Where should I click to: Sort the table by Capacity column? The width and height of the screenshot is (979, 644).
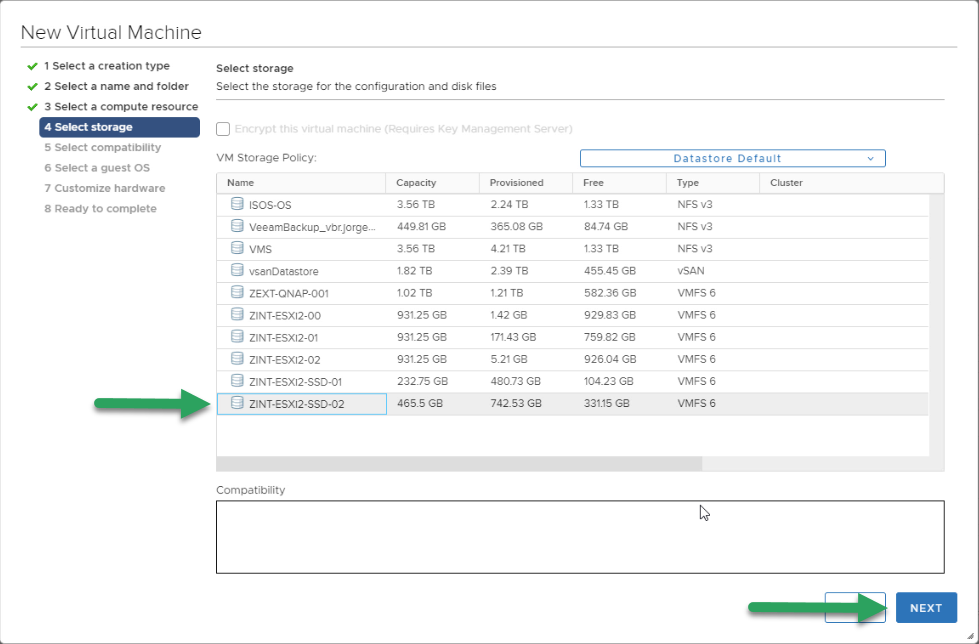[432, 183]
